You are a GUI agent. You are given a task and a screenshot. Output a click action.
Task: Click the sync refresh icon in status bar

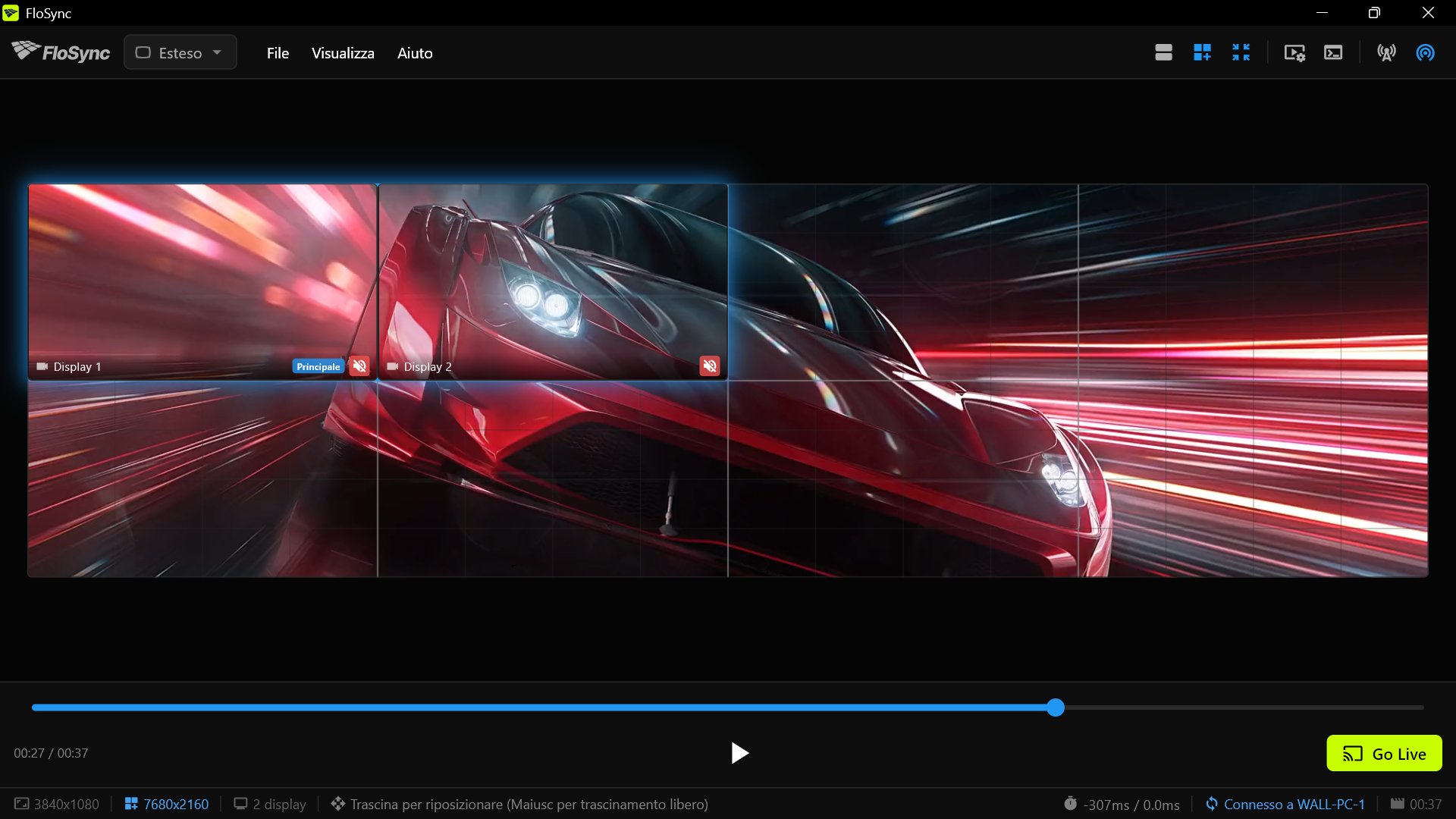pyautogui.click(x=1212, y=803)
